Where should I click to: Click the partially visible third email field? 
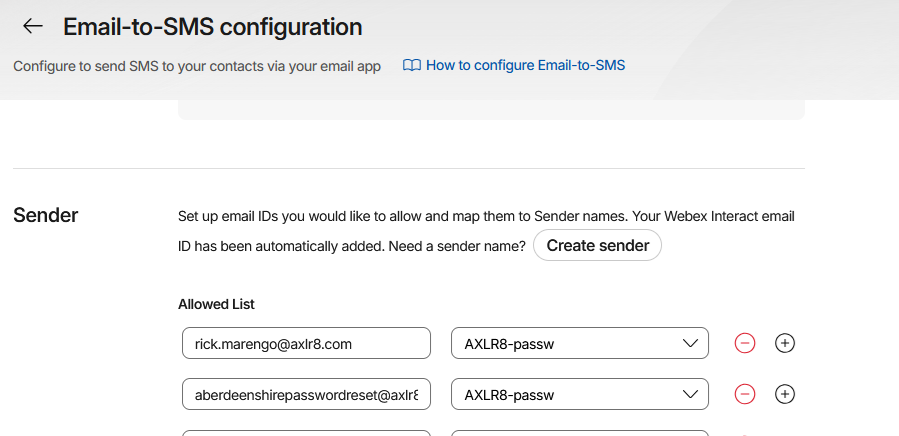pos(306,433)
